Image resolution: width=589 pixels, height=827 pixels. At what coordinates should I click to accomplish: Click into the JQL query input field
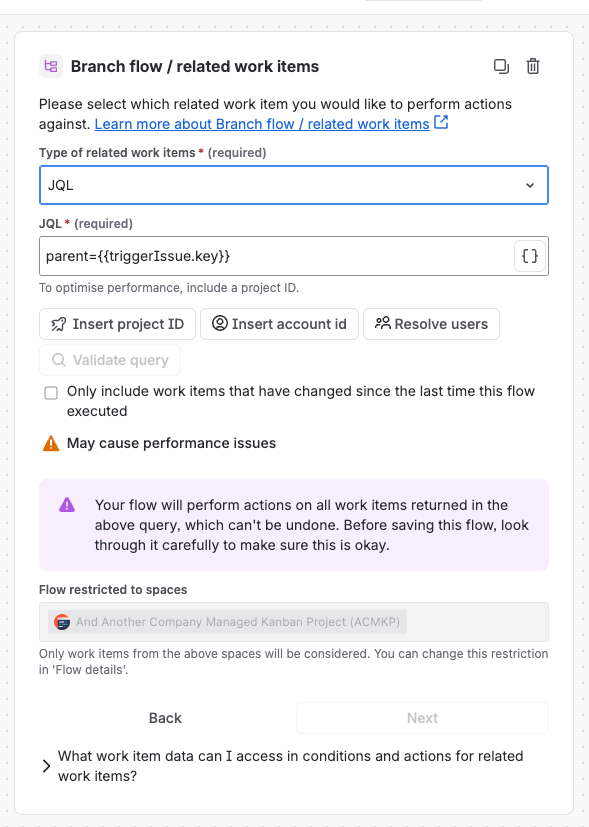276,256
